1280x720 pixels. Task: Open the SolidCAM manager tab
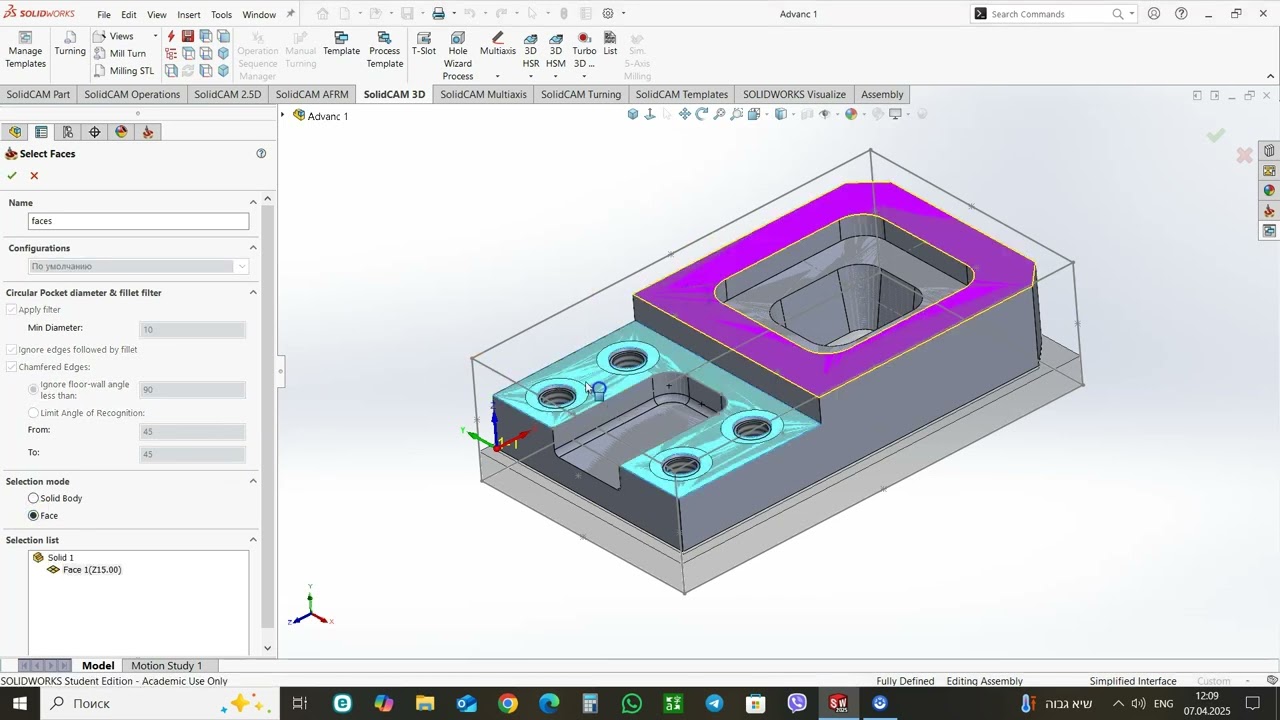tap(148, 132)
